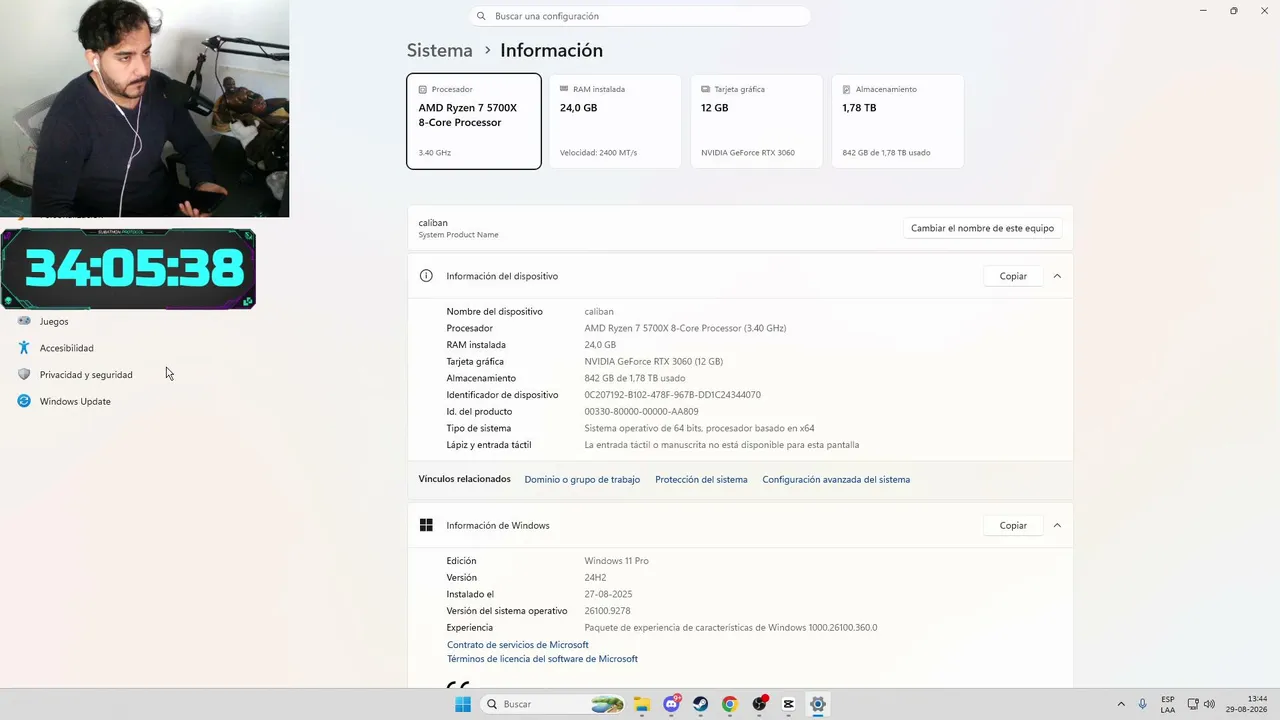Click the volume speaker tray icon

tap(1209, 704)
